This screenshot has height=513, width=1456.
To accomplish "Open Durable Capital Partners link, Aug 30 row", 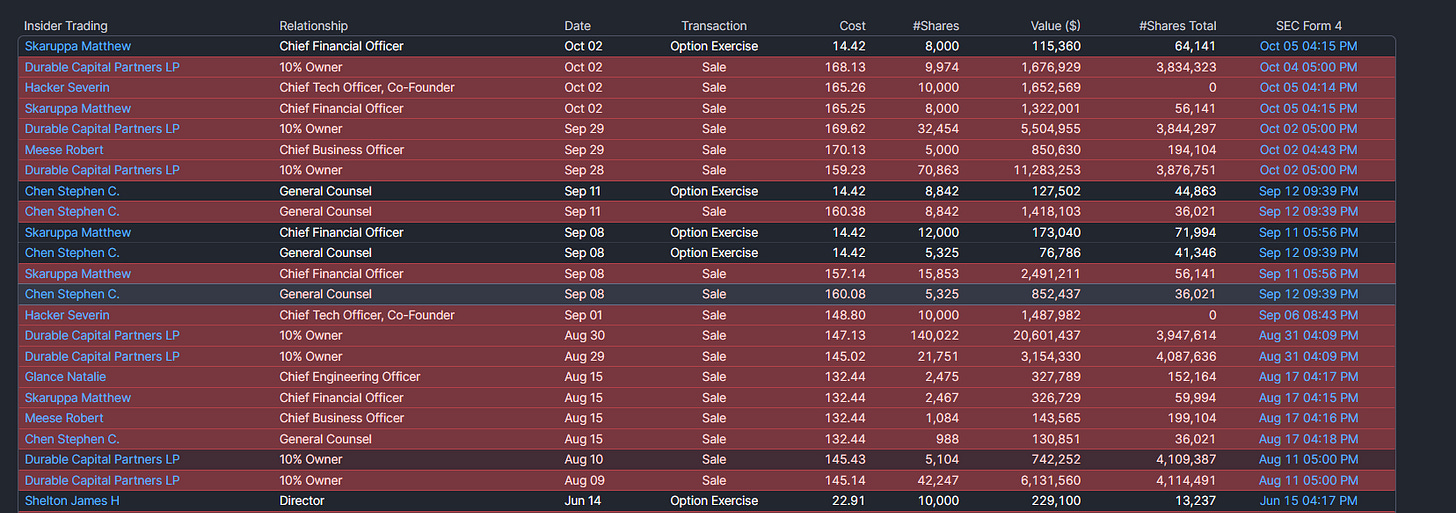I will click(x=102, y=336).
